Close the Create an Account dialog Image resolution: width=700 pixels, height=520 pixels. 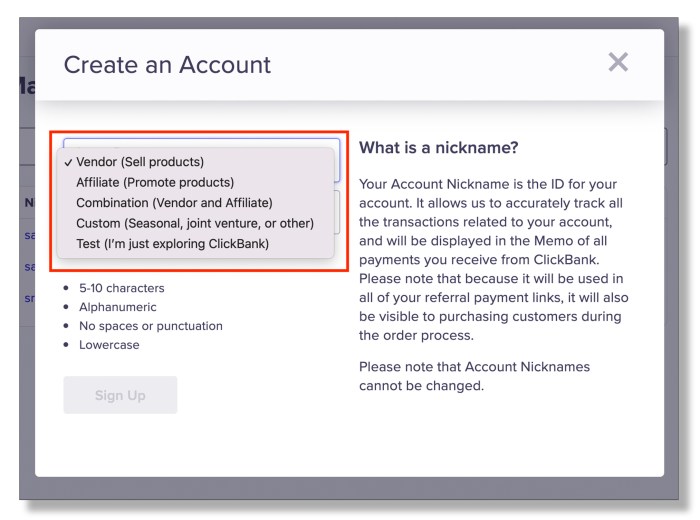click(618, 62)
